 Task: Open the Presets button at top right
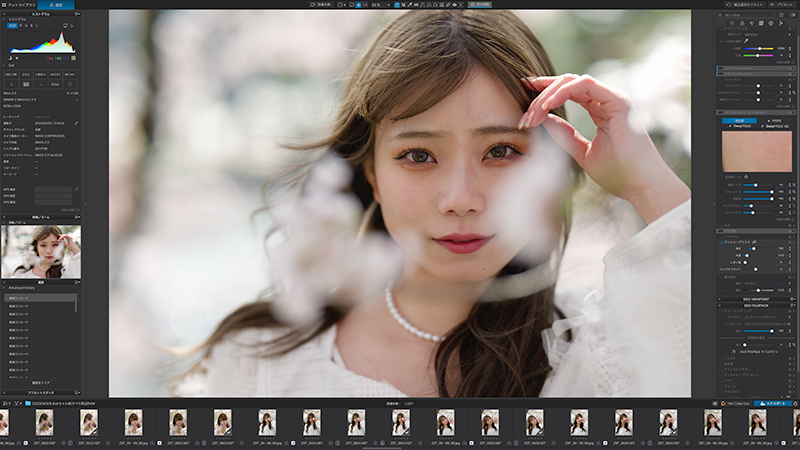pos(783,5)
